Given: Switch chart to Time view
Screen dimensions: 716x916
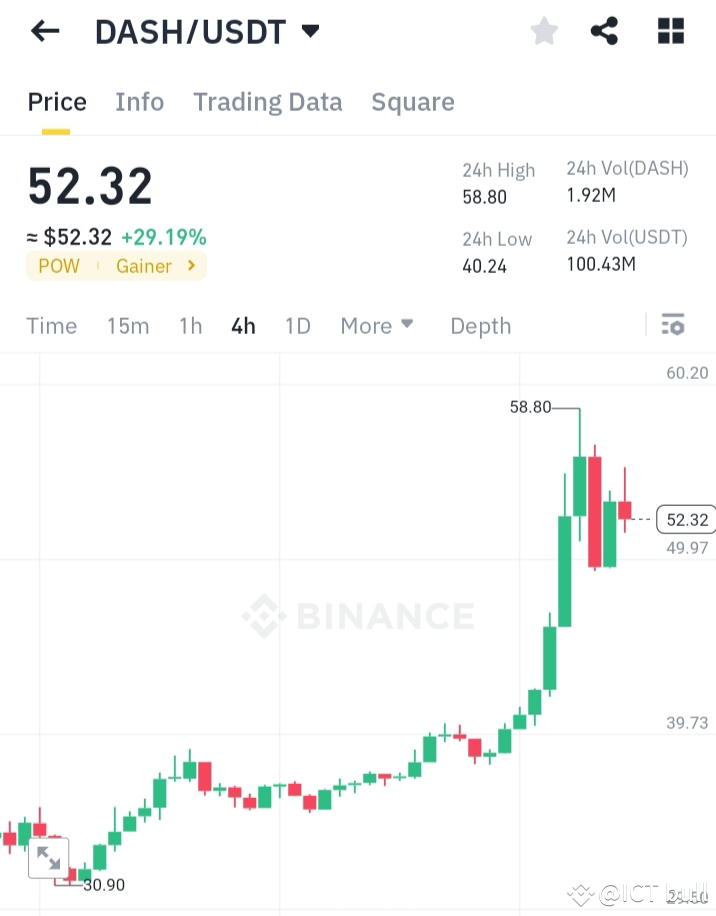Looking at the screenshot, I should [51, 326].
